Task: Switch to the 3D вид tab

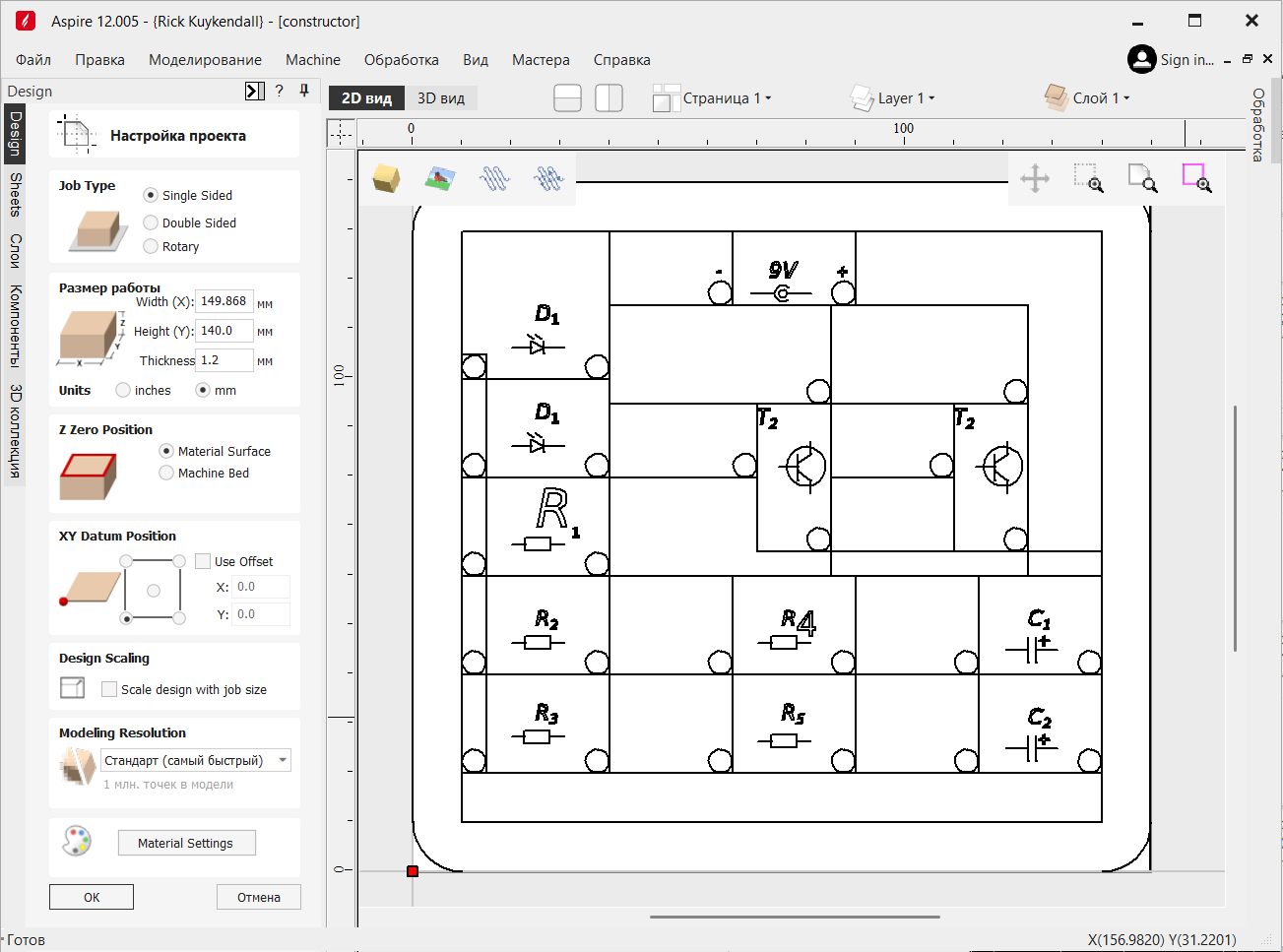Action: tap(441, 97)
